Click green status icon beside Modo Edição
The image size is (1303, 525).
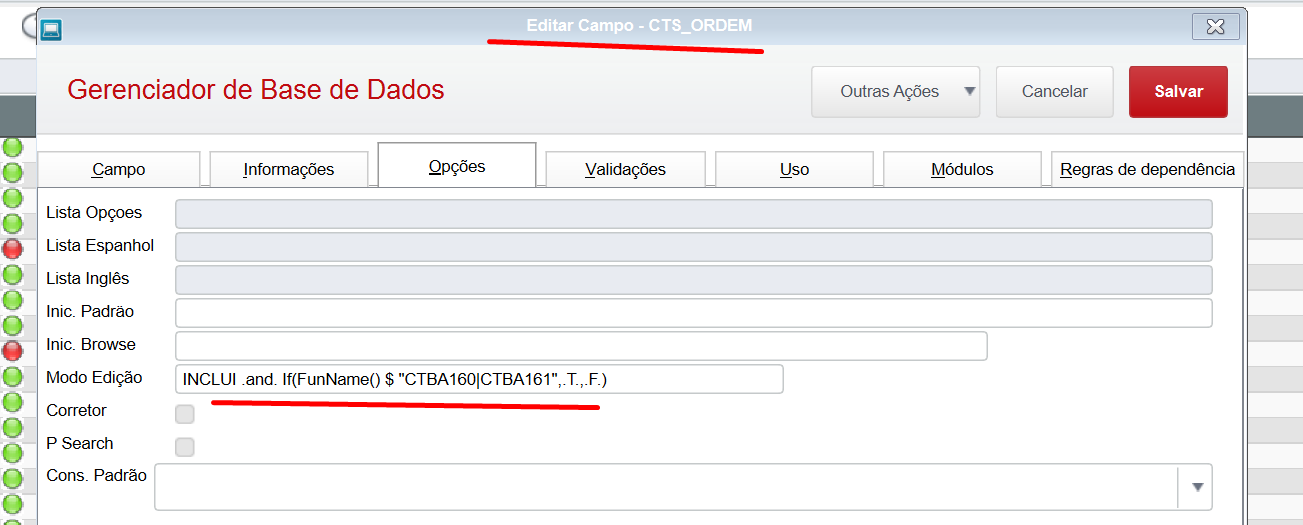pyautogui.click(x=12, y=376)
